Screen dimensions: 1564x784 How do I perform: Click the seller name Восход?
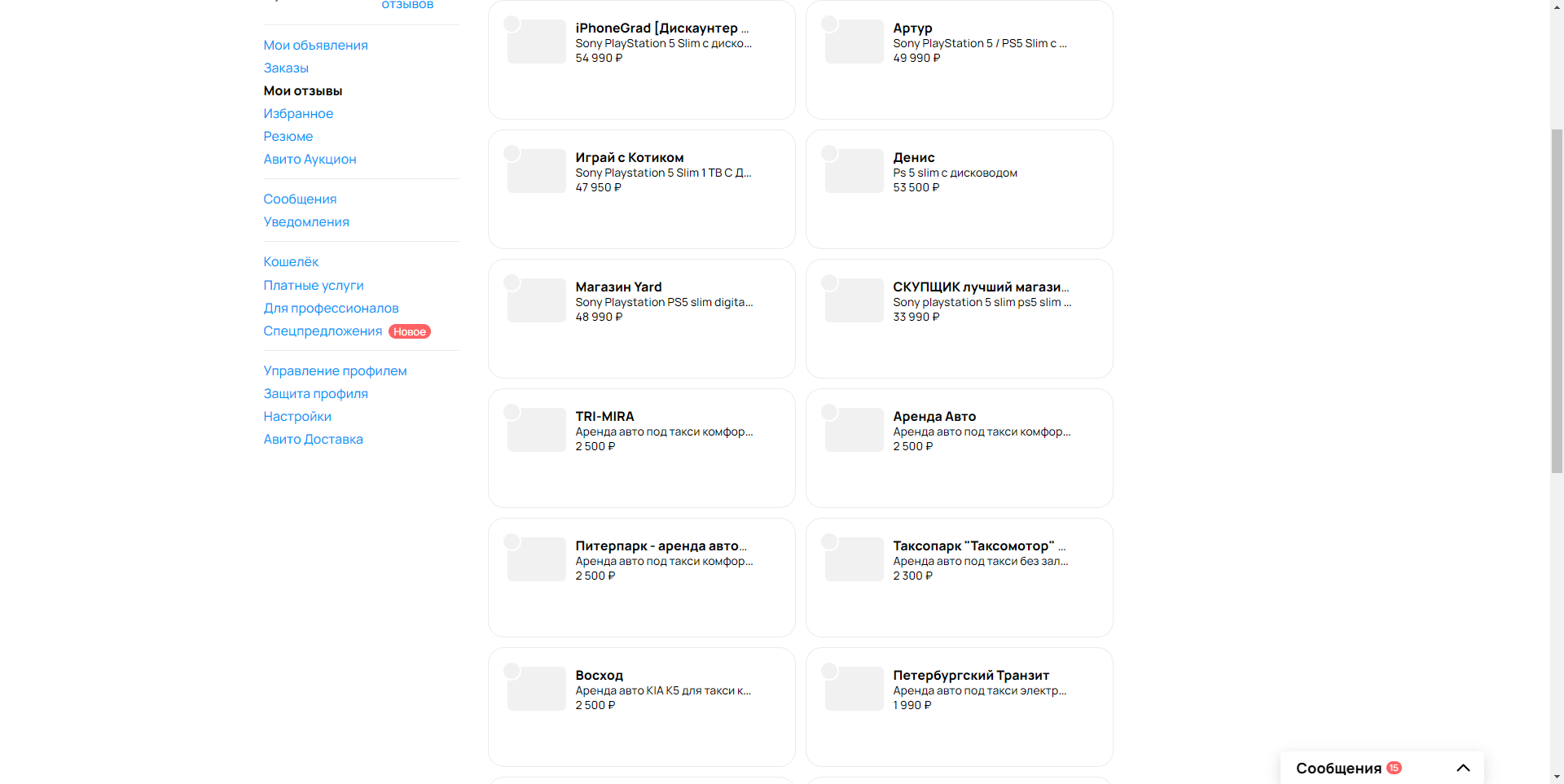pos(599,676)
